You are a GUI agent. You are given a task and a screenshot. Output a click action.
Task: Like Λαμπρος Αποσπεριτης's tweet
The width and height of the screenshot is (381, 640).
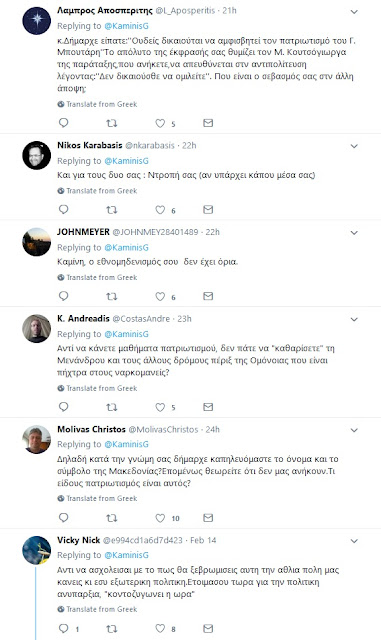pyautogui.click(x=160, y=123)
